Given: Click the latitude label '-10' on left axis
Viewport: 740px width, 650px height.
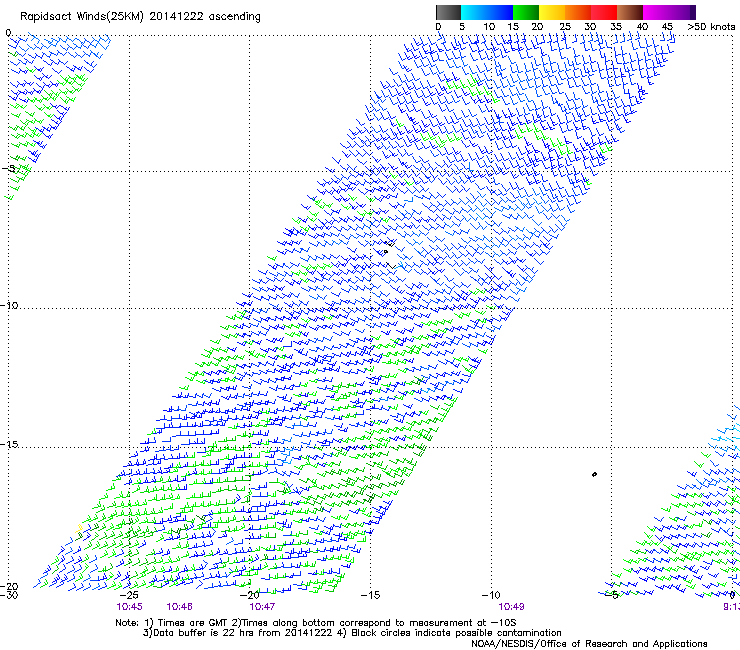Looking at the screenshot, I should point(9,305).
